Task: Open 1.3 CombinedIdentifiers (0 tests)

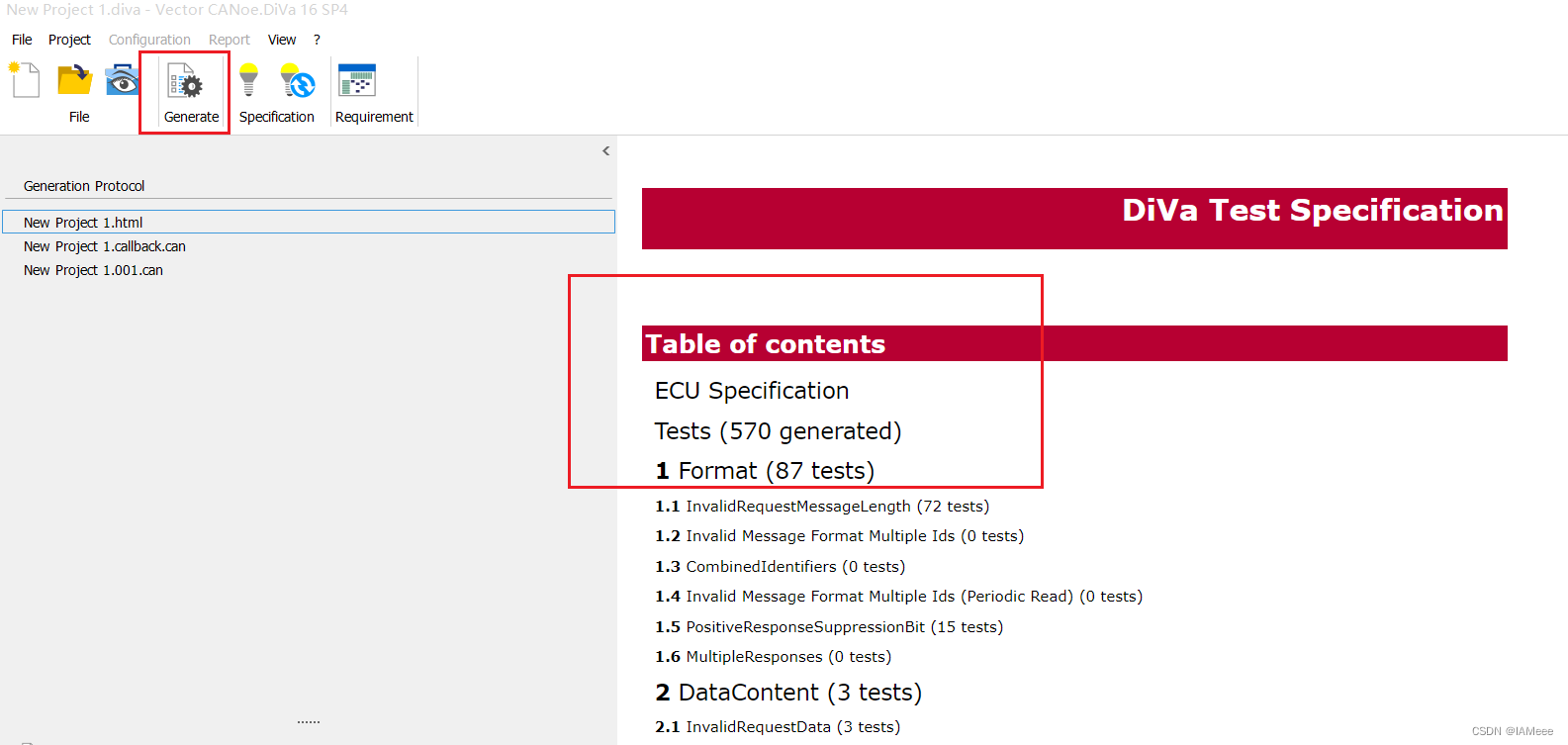Action: pos(780,567)
